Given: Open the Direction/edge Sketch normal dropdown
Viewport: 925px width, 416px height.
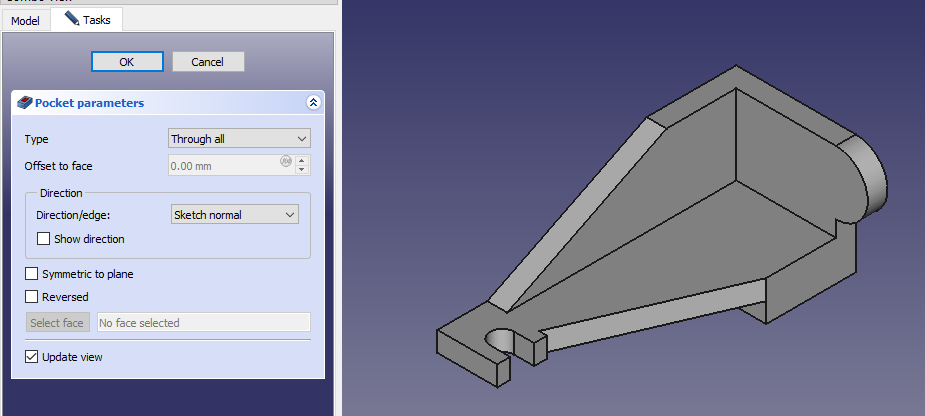Looking at the screenshot, I should coord(234,214).
